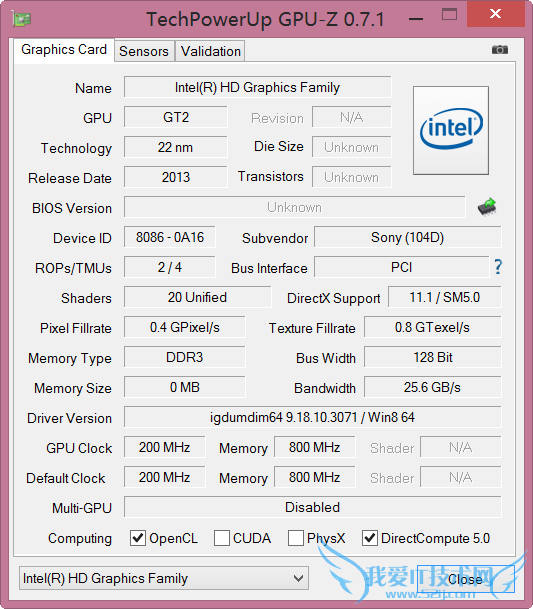This screenshot has height=609, width=533.
Task: Click the Close button at the bottom
Action: (465, 579)
